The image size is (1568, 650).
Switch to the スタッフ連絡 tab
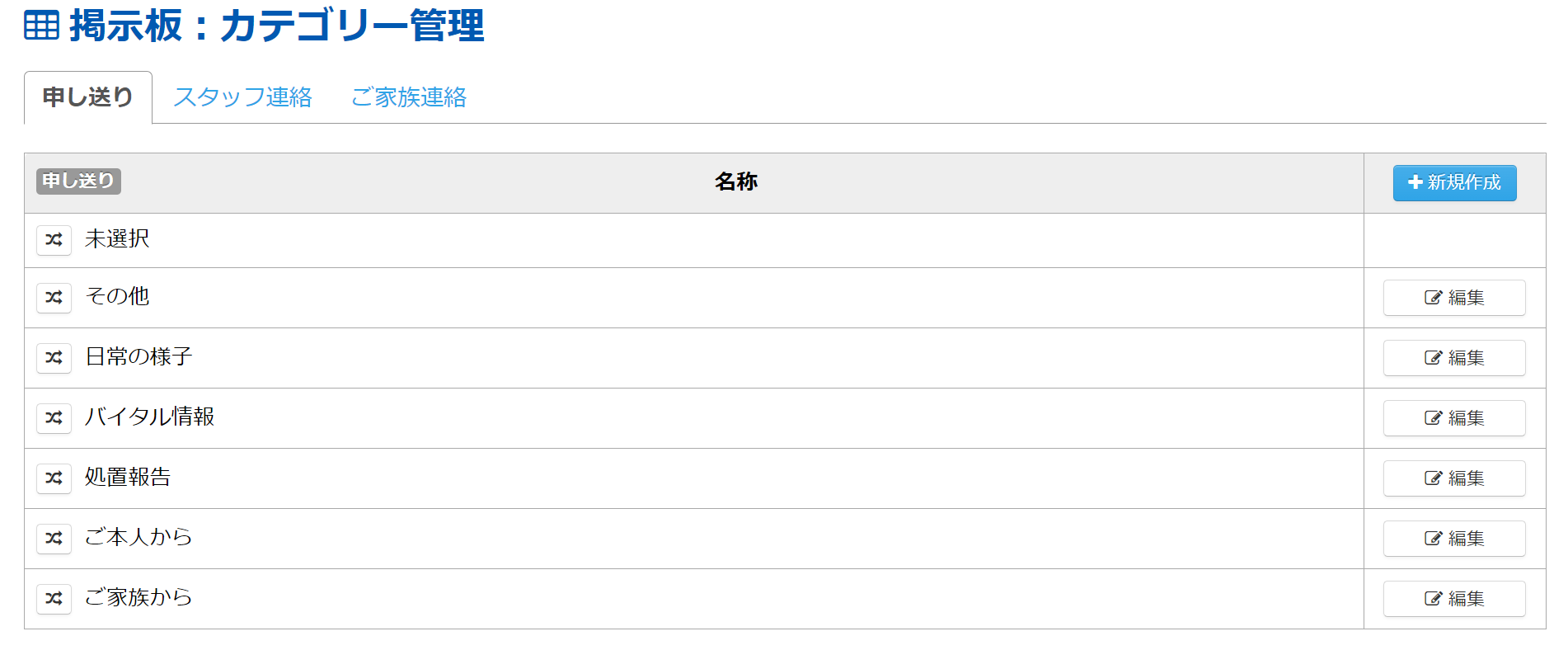coord(242,97)
